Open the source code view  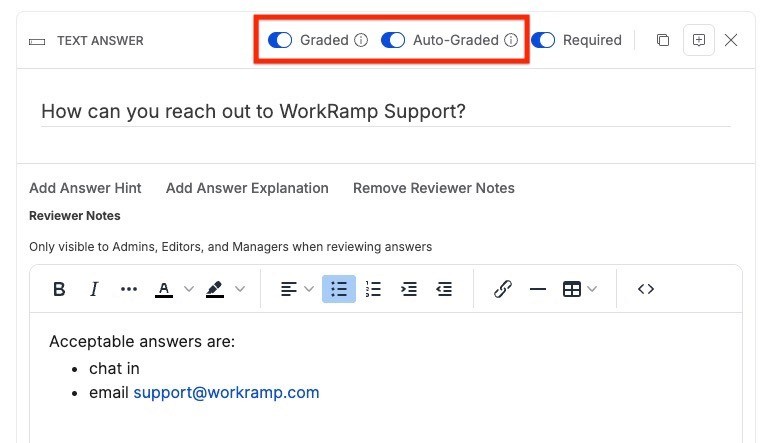pyautogui.click(x=646, y=289)
